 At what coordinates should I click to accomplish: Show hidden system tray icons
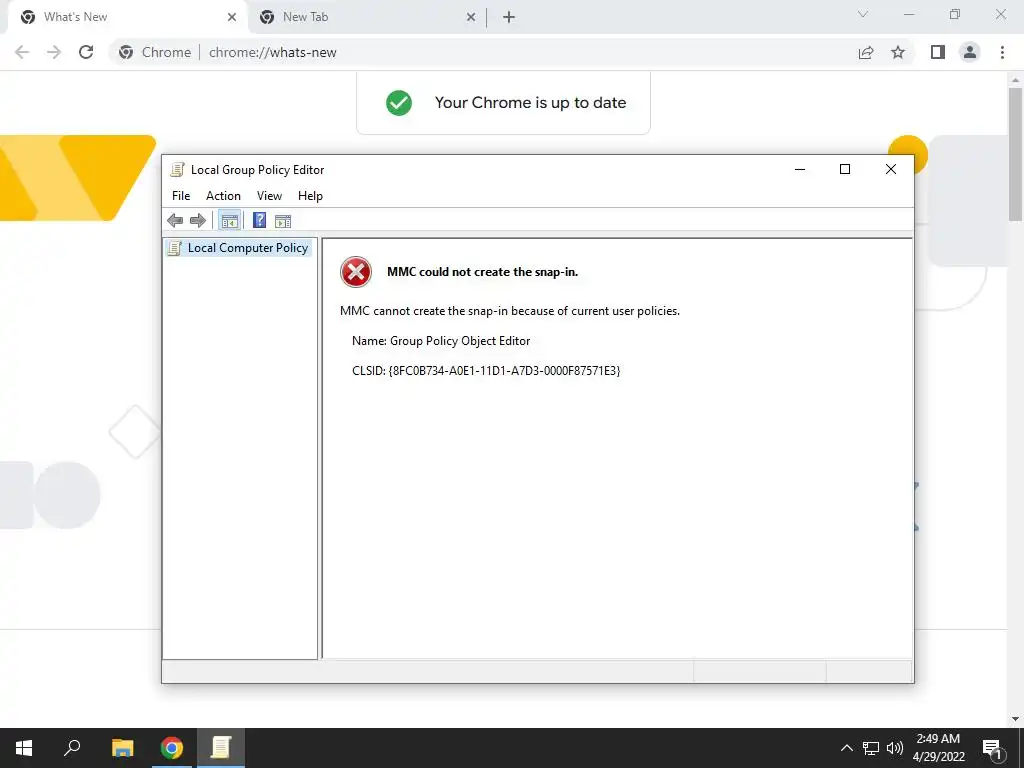coord(846,748)
